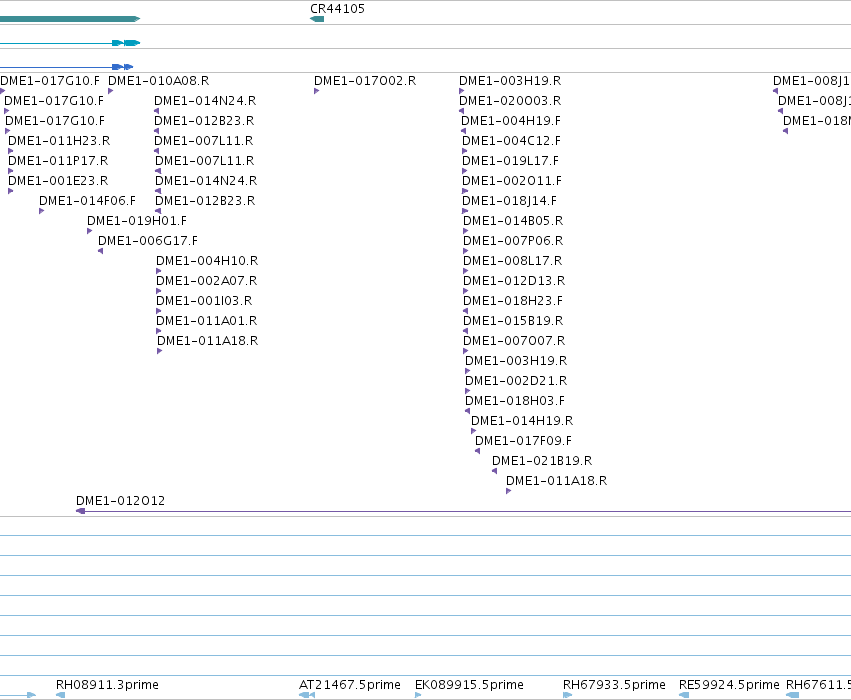
Task: Select the DME1-021B19.R triangle marker
Action: [494, 471]
